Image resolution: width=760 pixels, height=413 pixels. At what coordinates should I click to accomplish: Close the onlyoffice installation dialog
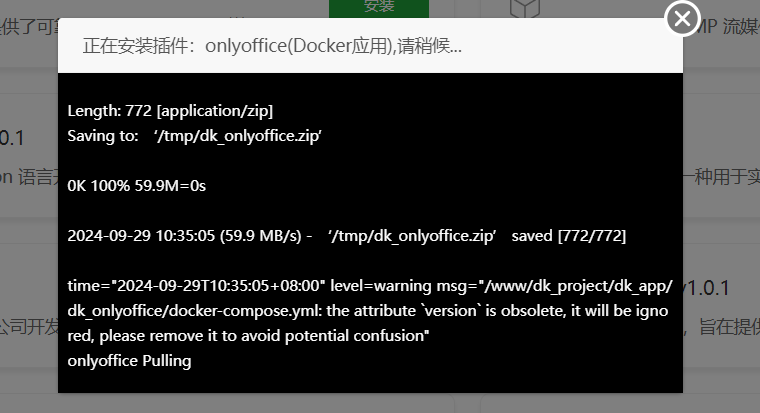[x=682, y=18]
